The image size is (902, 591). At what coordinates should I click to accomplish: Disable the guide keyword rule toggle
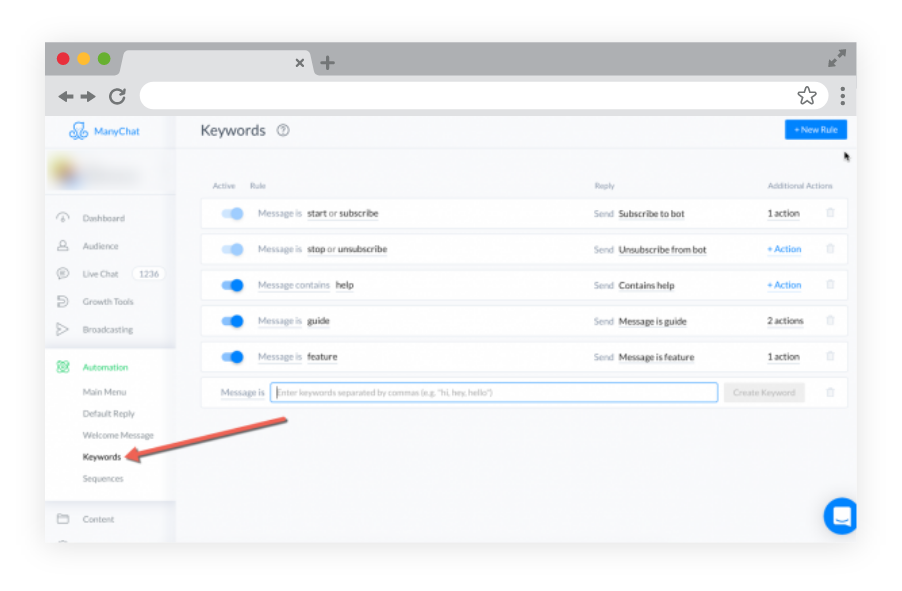232,321
